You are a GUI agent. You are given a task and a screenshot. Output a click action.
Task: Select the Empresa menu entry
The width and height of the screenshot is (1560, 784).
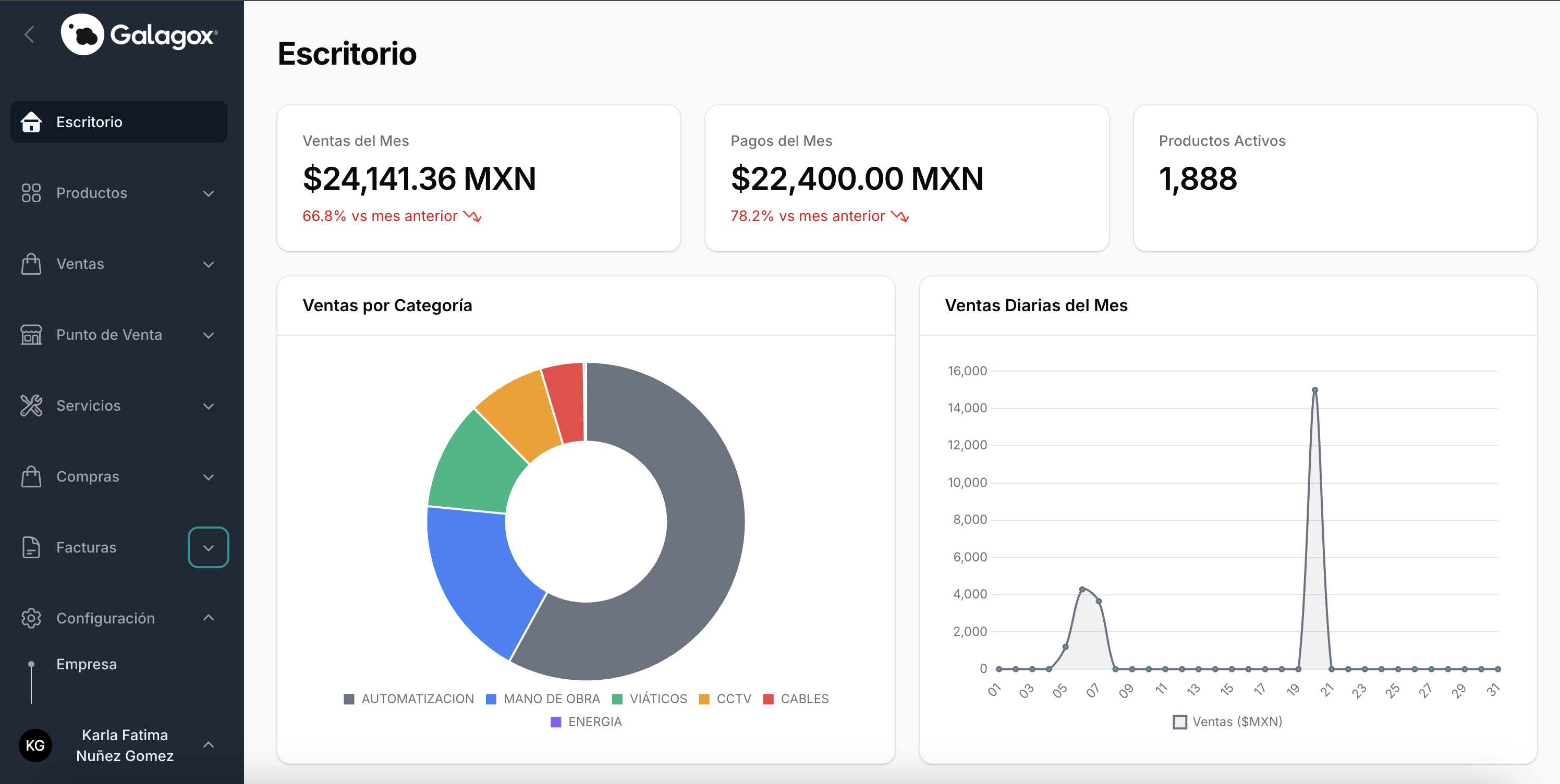pyautogui.click(x=86, y=664)
